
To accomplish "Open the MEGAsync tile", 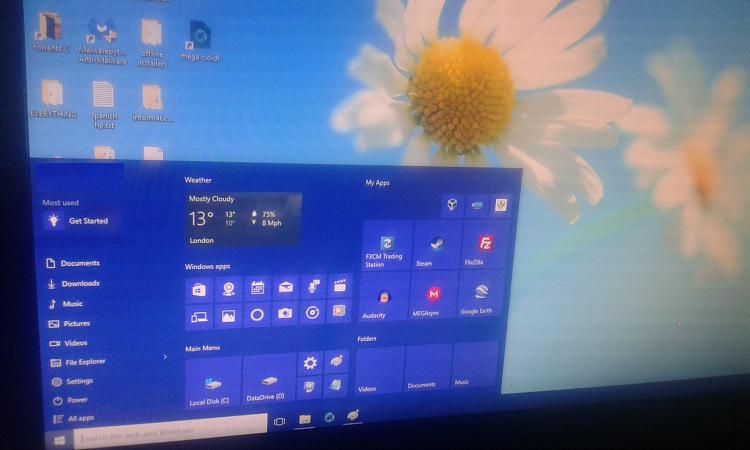I will (433, 295).
